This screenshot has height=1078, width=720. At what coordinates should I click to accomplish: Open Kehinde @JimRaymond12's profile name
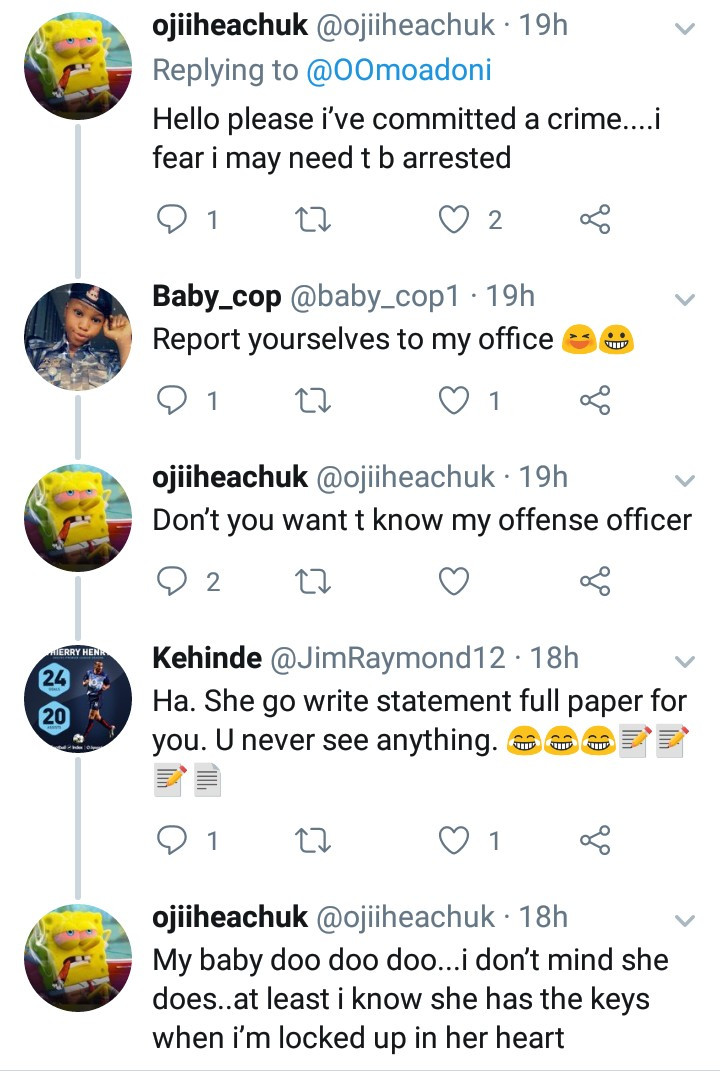pos(206,658)
